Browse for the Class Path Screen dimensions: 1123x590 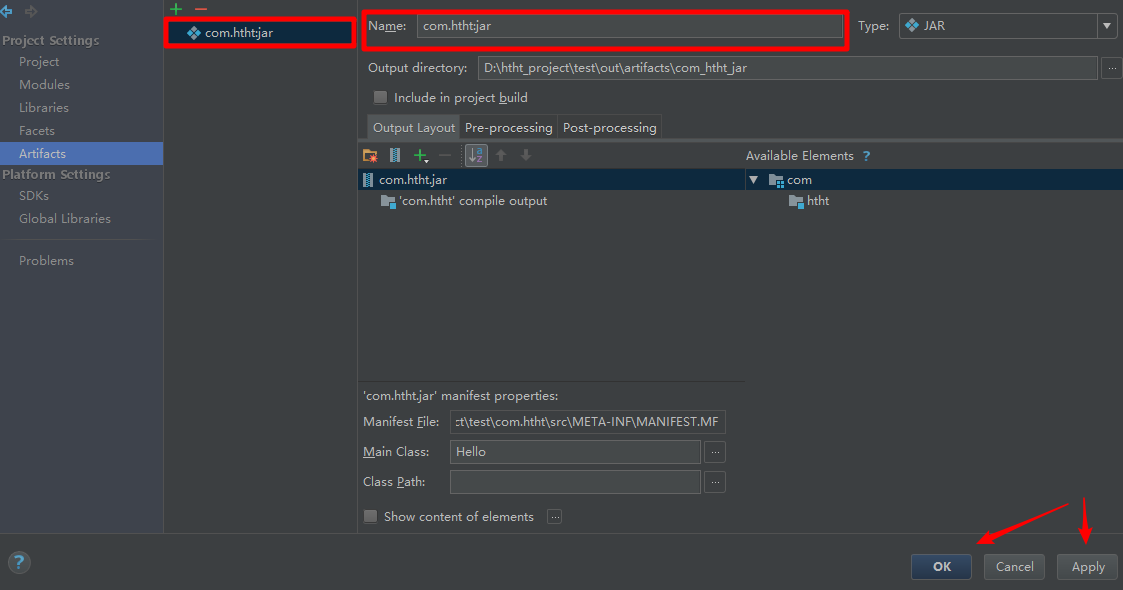point(715,482)
